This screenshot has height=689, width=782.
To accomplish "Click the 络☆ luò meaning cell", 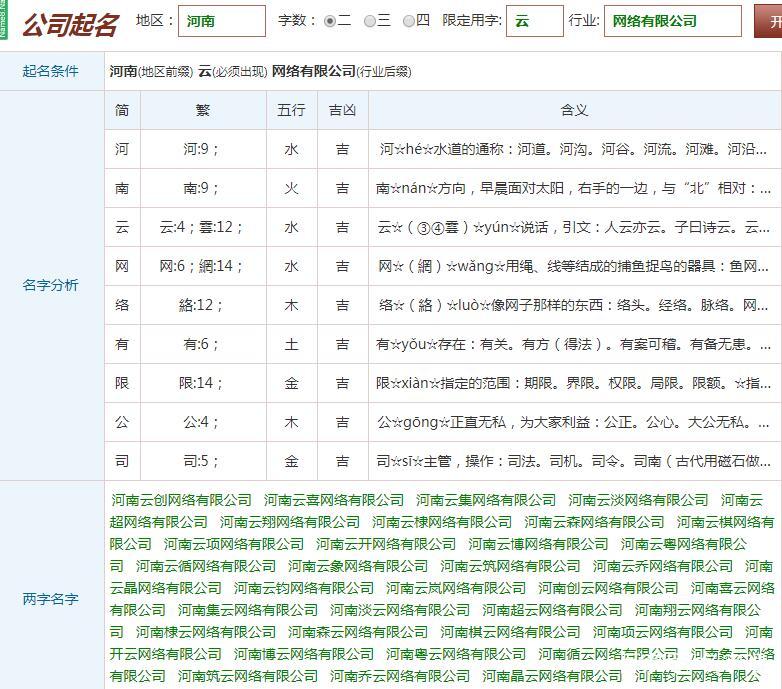I will [x=575, y=305].
